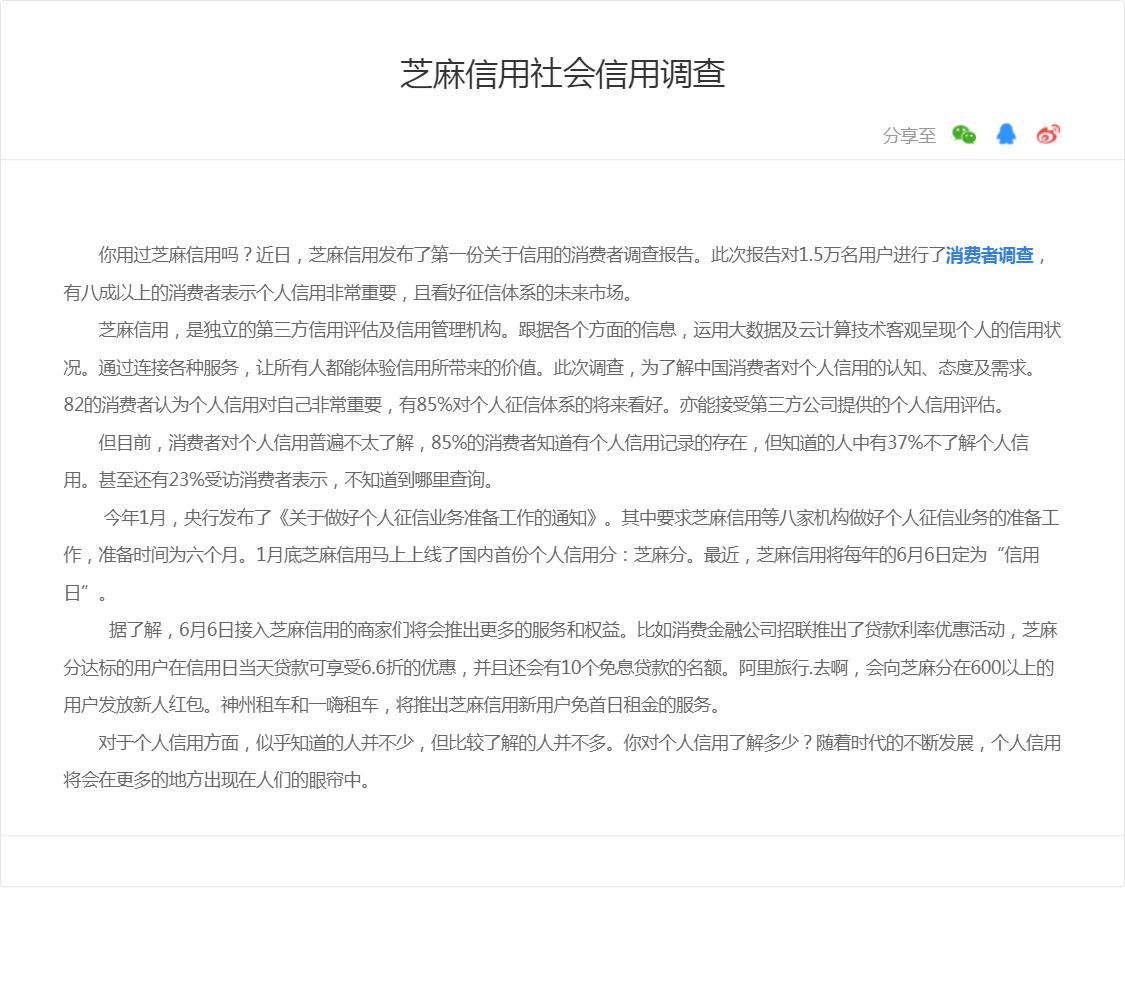Image resolution: width=1125 pixels, height=1000 pixels.
Task: Open the 消费者调查 hyperlink
Action: click(989, 255)
